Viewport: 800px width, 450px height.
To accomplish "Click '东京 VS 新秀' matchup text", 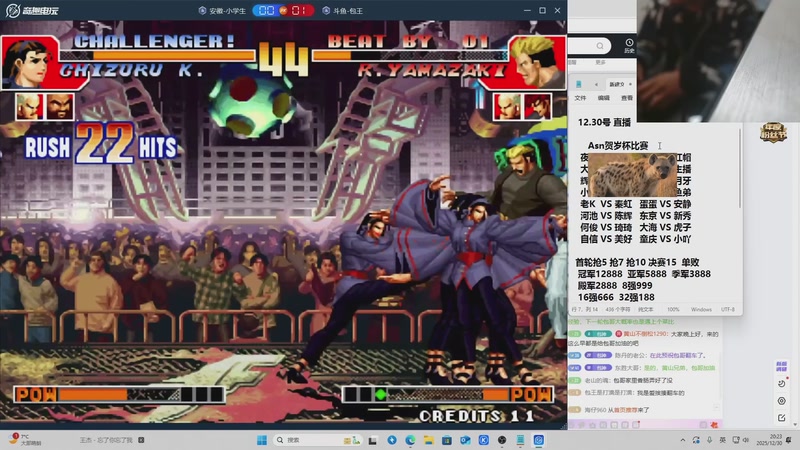I will 665,215.
